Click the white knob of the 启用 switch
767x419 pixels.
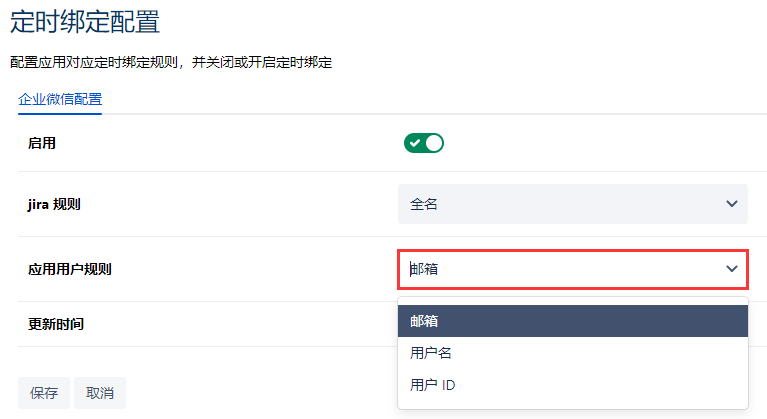433,143
